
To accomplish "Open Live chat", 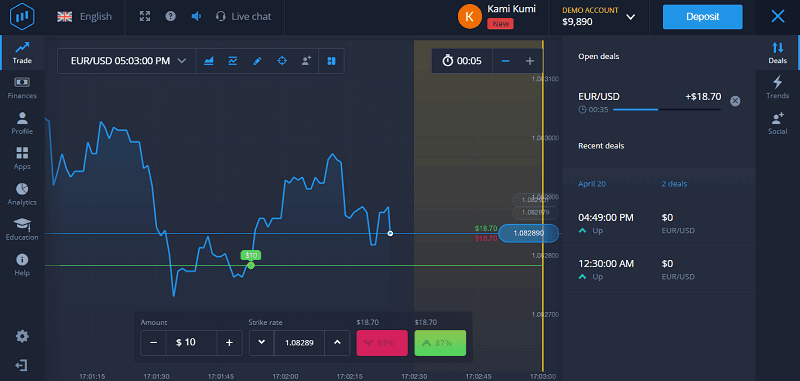I will [x=243, y=17].
